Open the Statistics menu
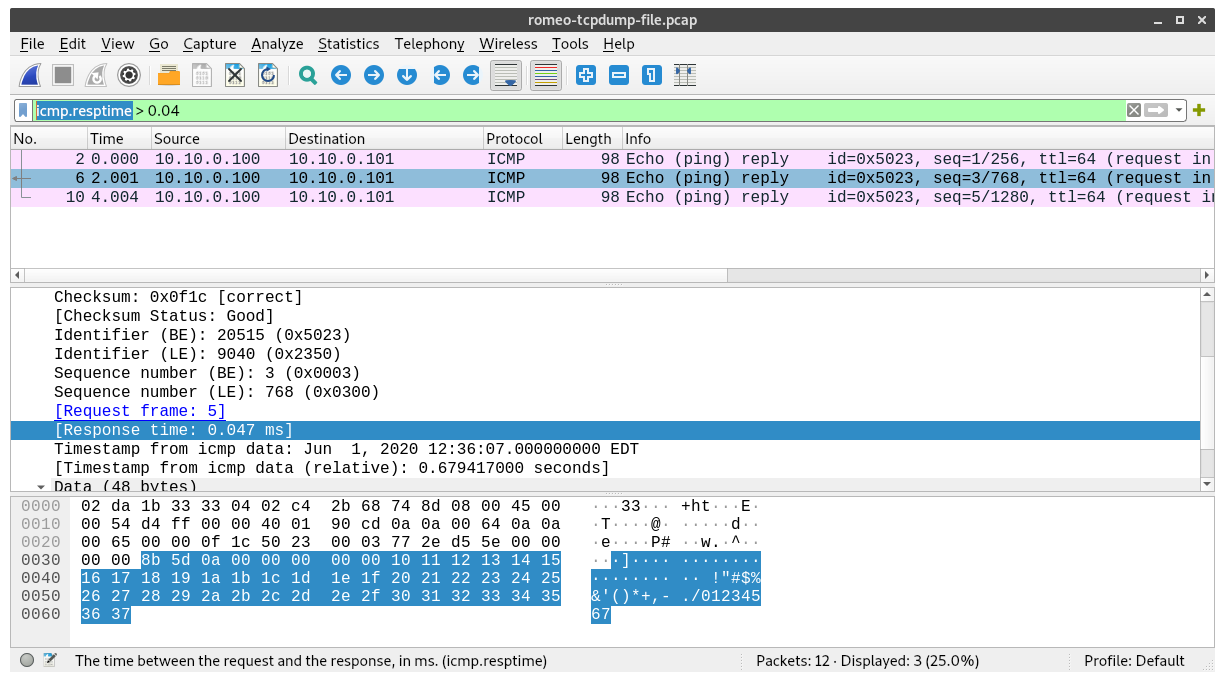This screenshot has width=1225, height=682. [x=348, y=44]
